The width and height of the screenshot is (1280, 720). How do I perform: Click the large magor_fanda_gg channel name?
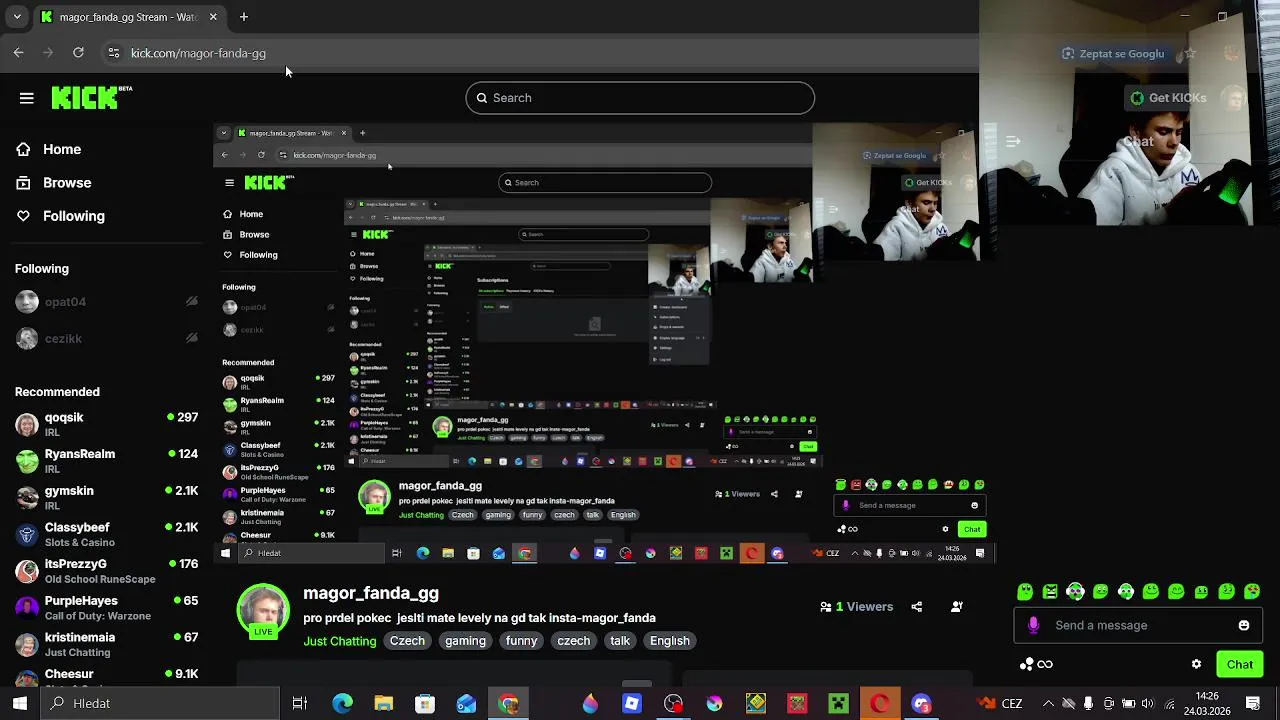click(x=371, y=593)
